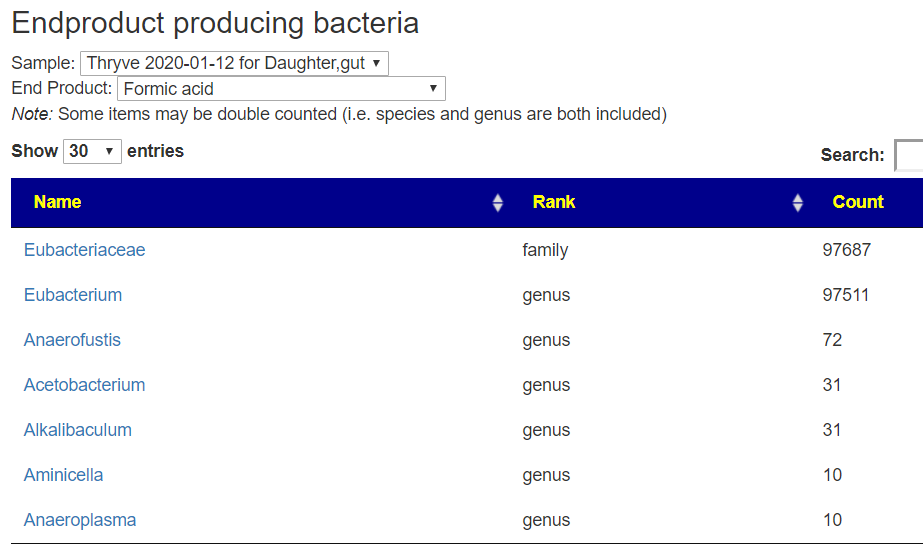
Task: Open the Sample dropdown
Action: 234,63
